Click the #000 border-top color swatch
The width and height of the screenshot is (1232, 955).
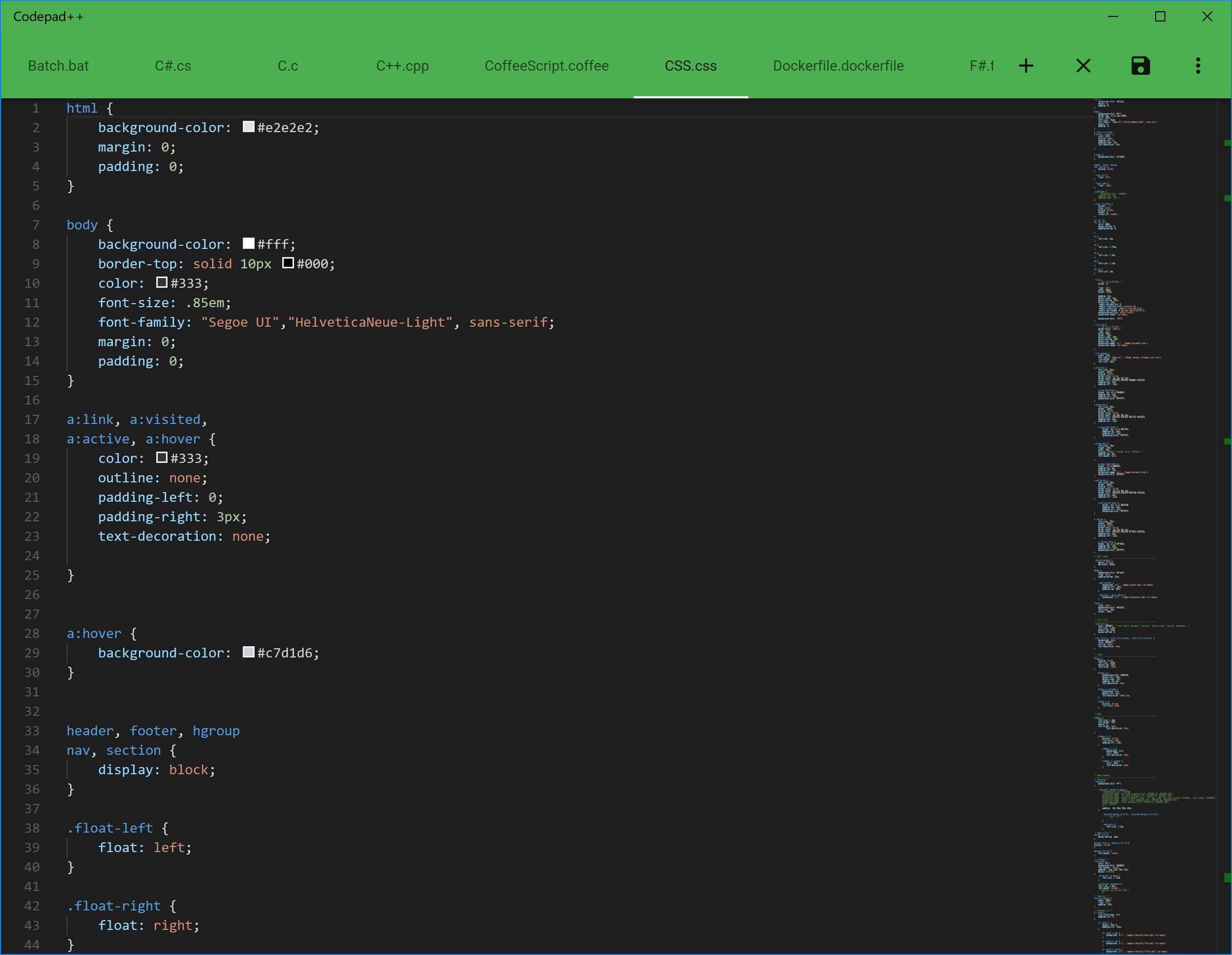[x=288, y=263]
